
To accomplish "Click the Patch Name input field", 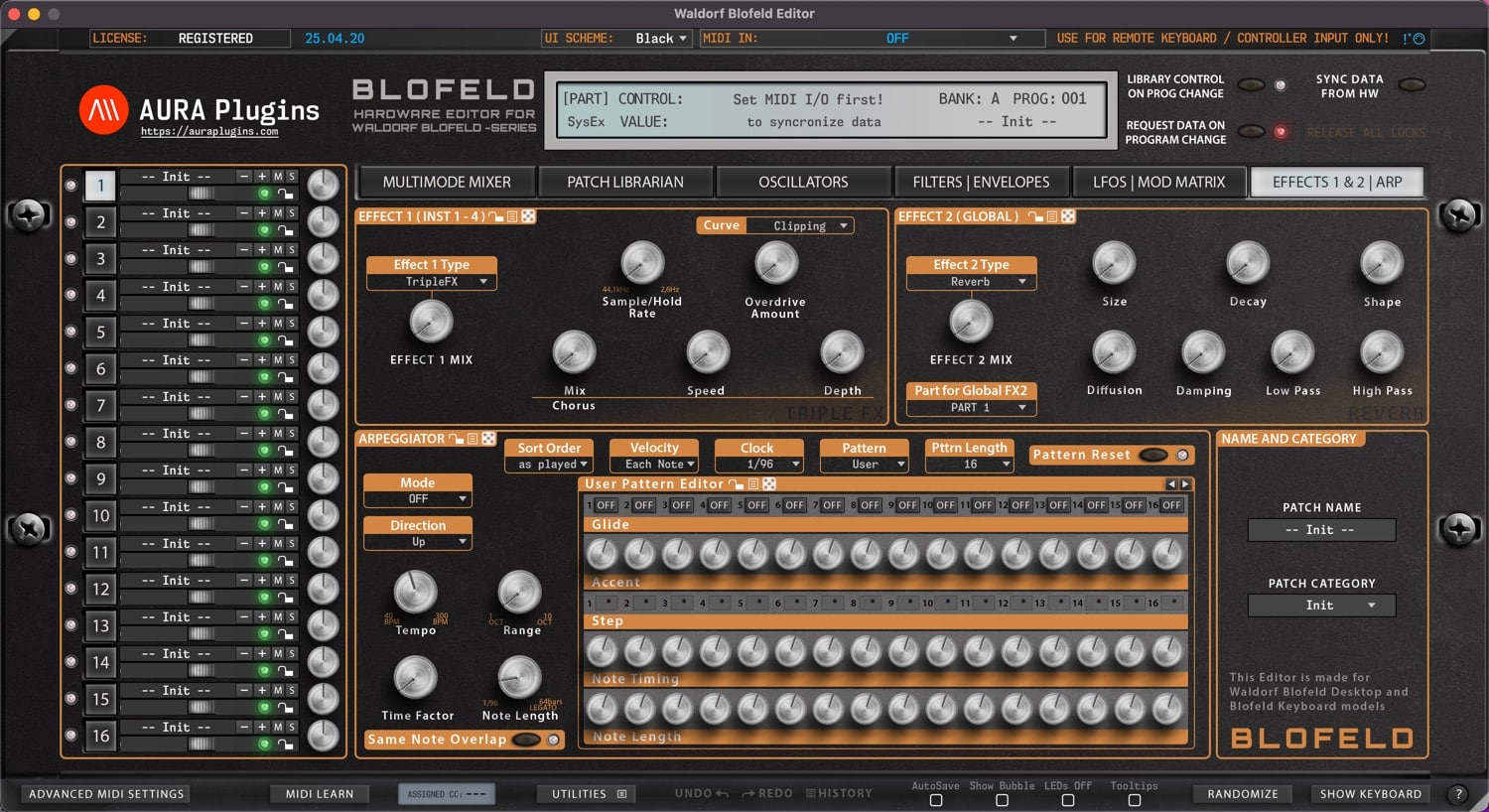I will click(x=1321, y=530).
